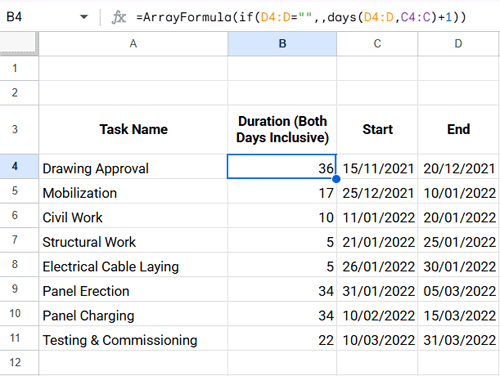Select the Panel Erection duration cell
The height and width of the screenshot is (376, 500).
point(282,289)
